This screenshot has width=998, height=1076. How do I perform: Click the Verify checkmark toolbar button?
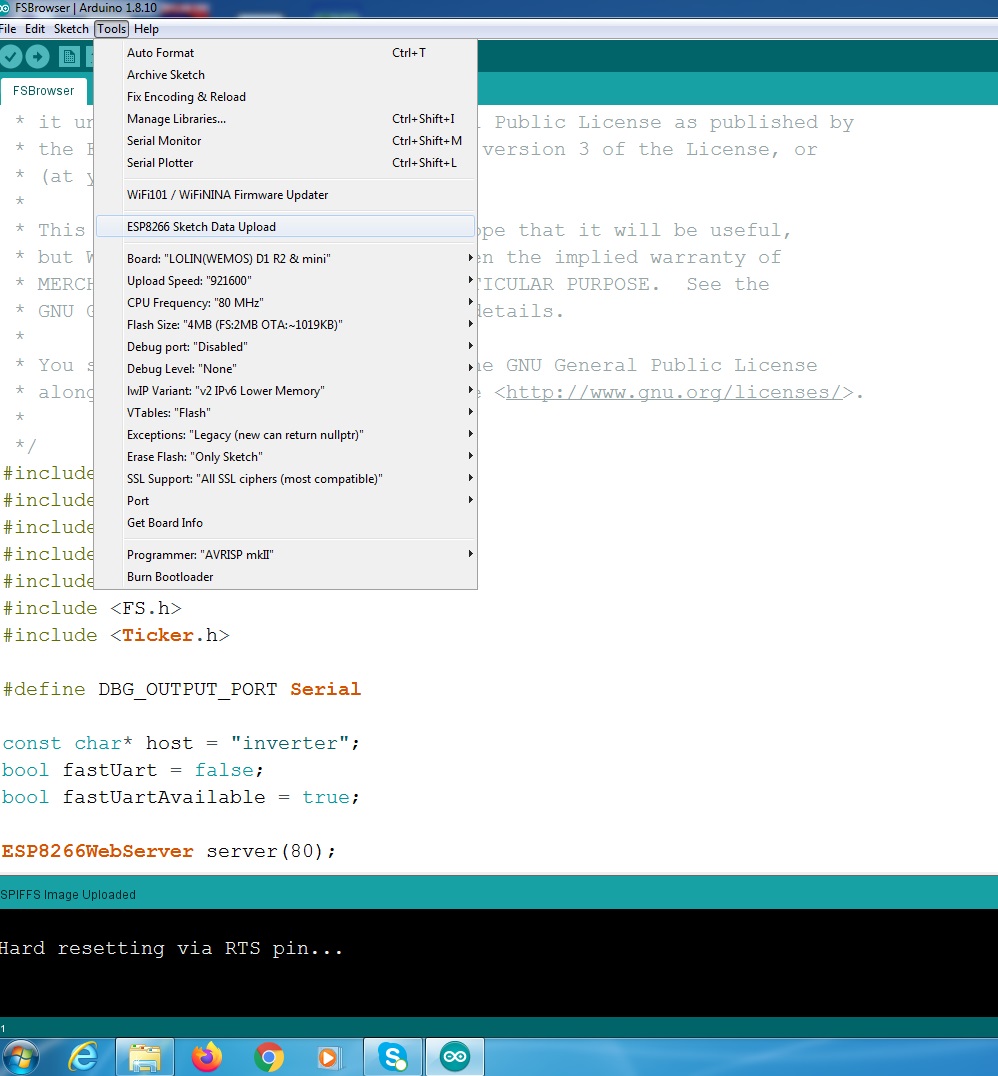point(12,57)
